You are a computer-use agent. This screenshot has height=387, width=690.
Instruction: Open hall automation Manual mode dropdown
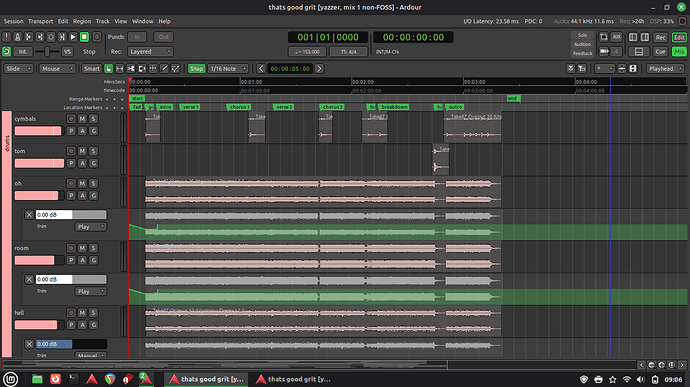90,355
